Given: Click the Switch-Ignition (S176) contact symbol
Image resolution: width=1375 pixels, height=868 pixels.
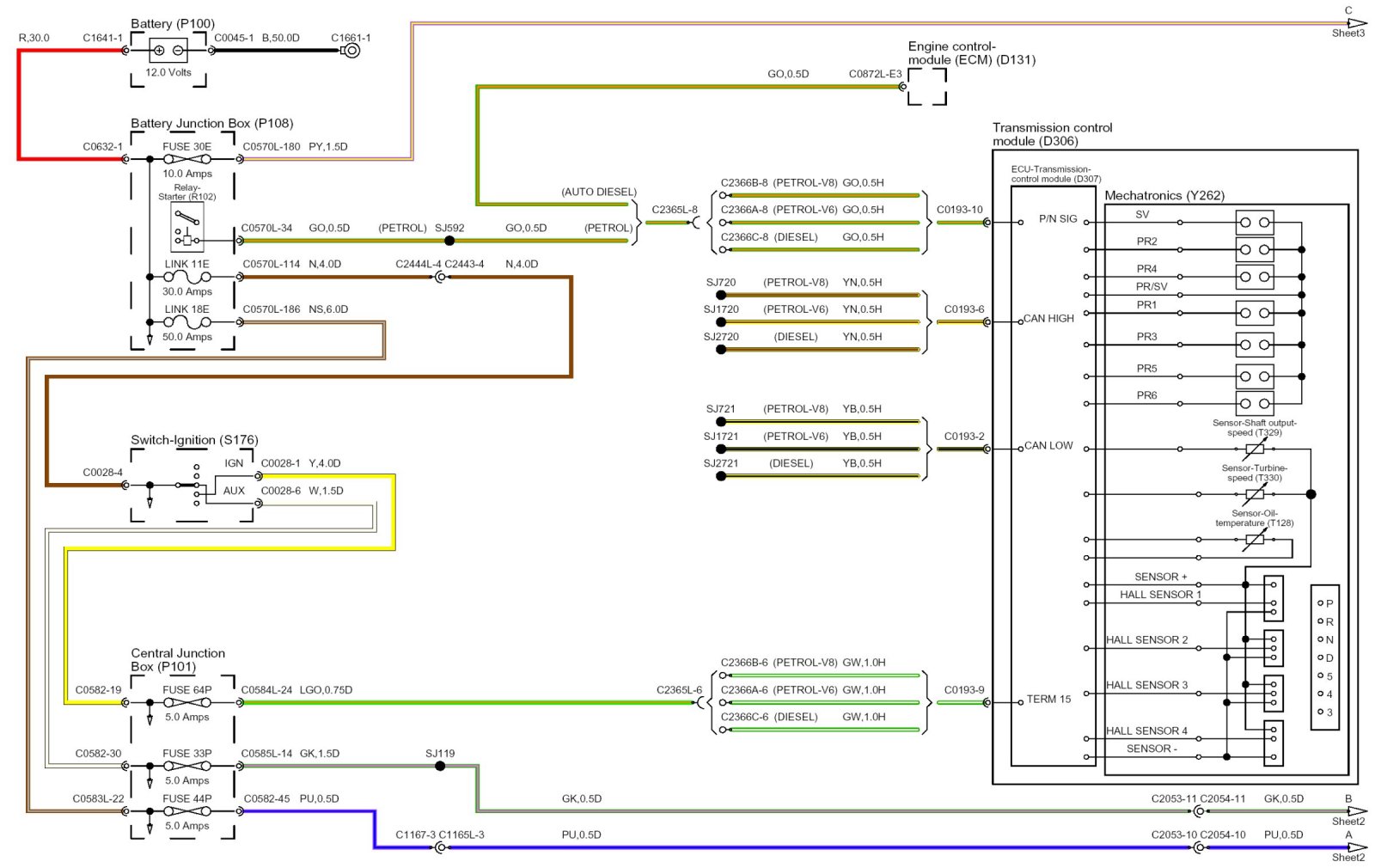Looking at the screenshot, I should pos(196,486).
